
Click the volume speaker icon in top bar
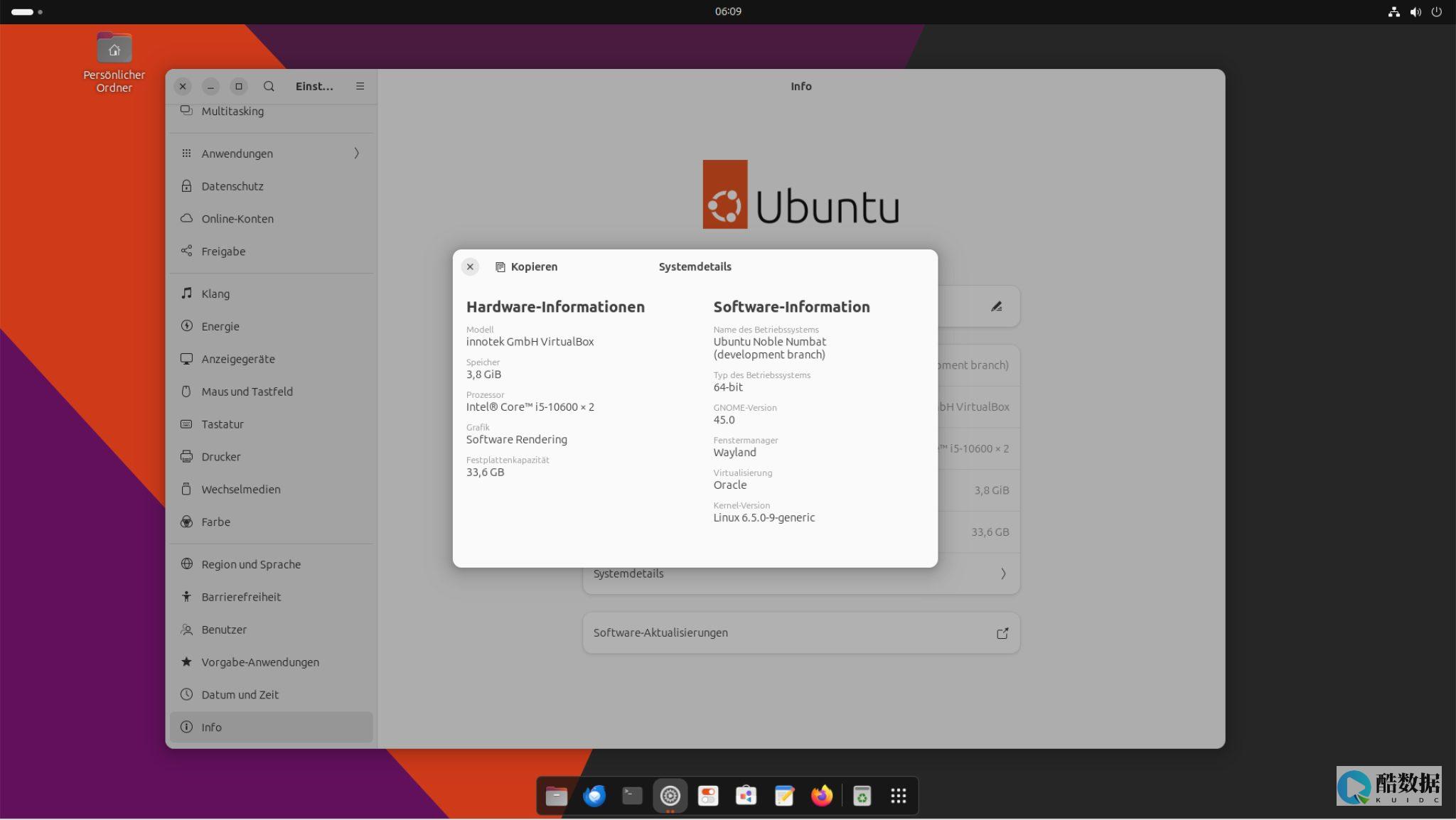coord(1415,11)
